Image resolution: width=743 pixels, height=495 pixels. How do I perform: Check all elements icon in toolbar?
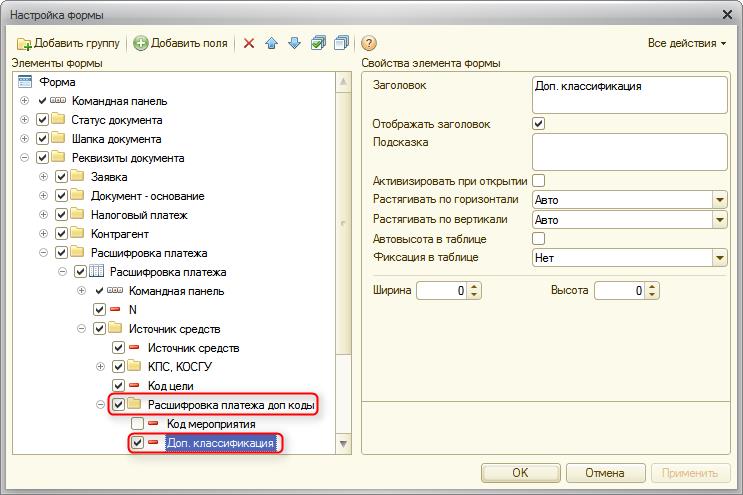pyautogui.click(x=318, y=44)
